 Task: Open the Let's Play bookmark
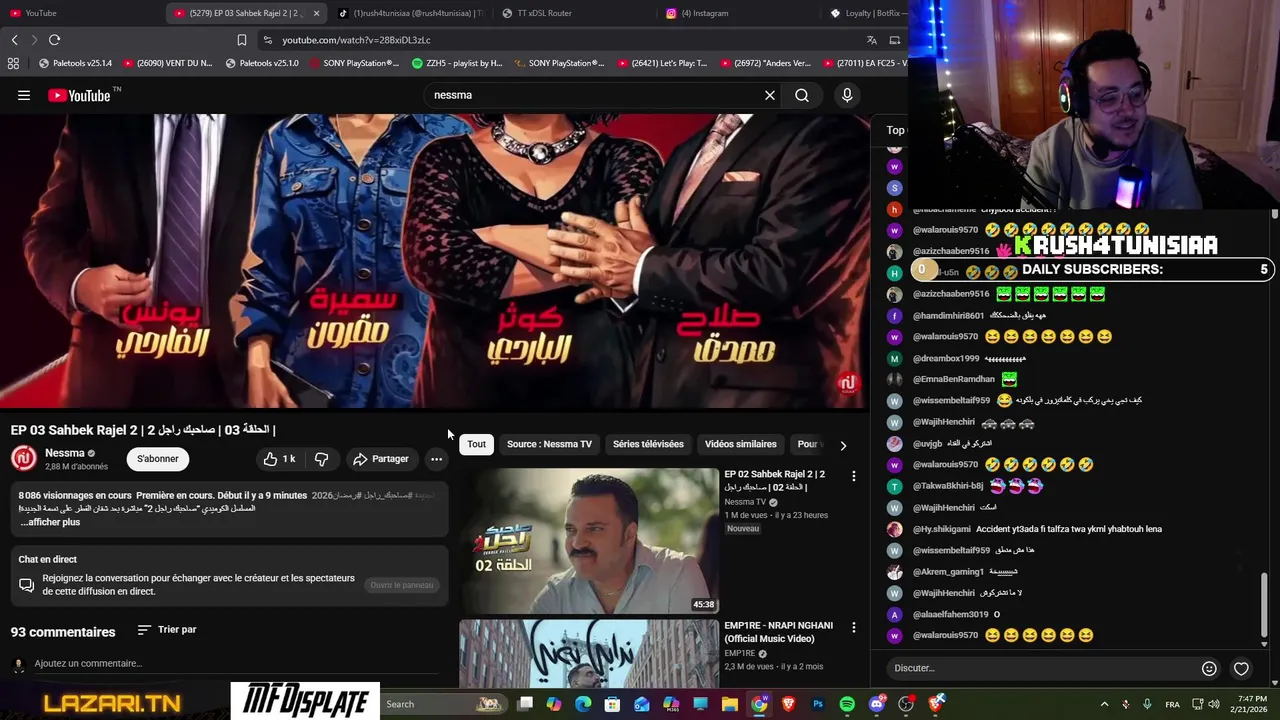tap(662, 63)
